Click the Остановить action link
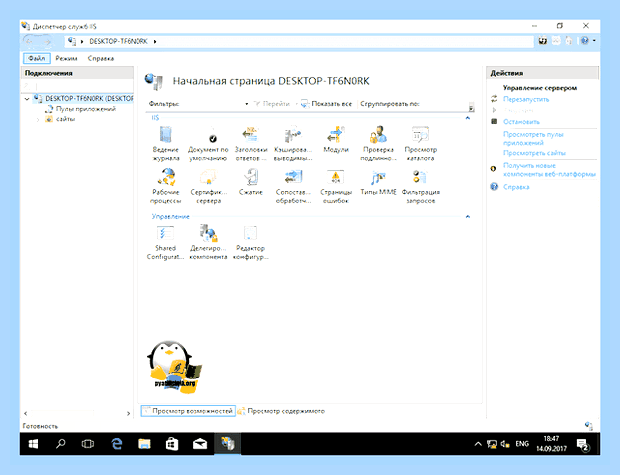The height and width of the screenshot is (475, 620). (x=521, y=122)
